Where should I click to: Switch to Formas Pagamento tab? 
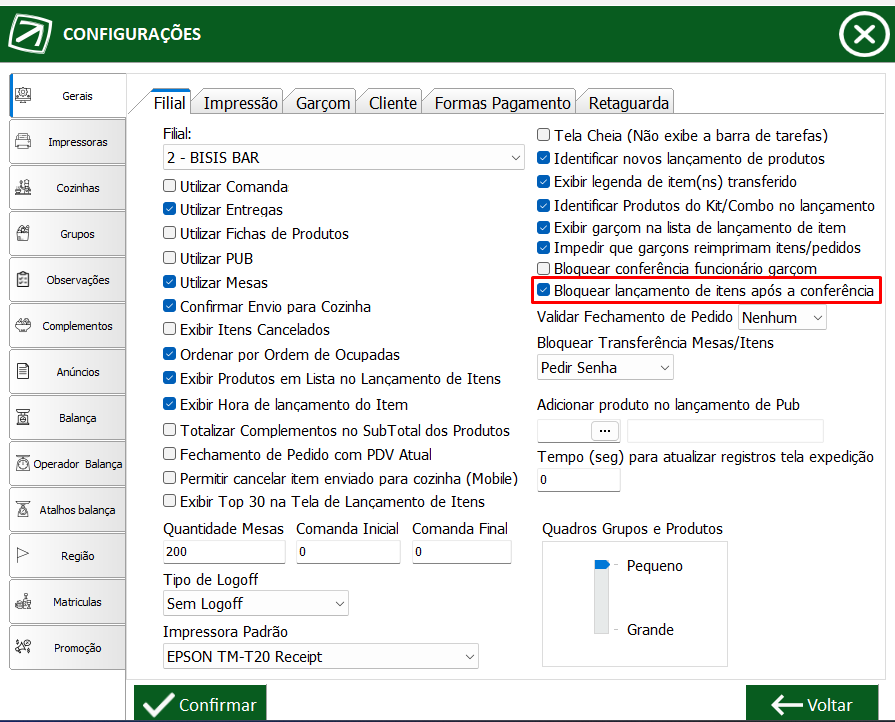[x=502, y=103]
